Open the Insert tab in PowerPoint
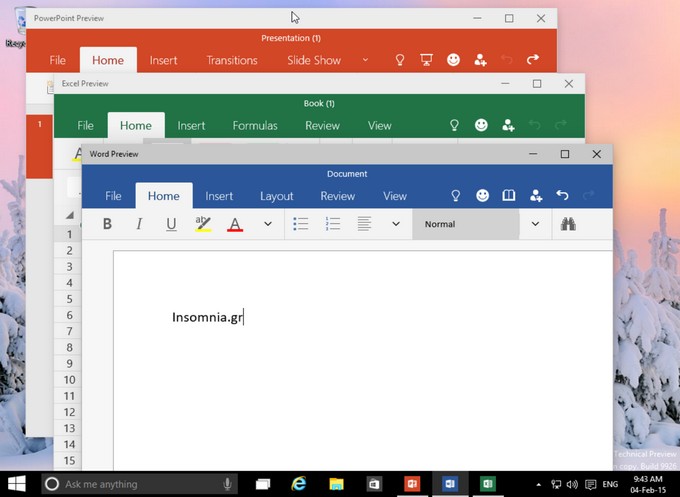Screen dimensions: 680x497 click(163, 60)
